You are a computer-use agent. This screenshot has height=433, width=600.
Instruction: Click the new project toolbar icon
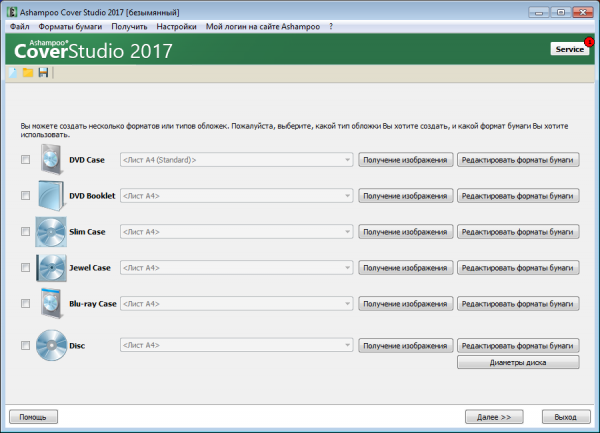point(13,73)
